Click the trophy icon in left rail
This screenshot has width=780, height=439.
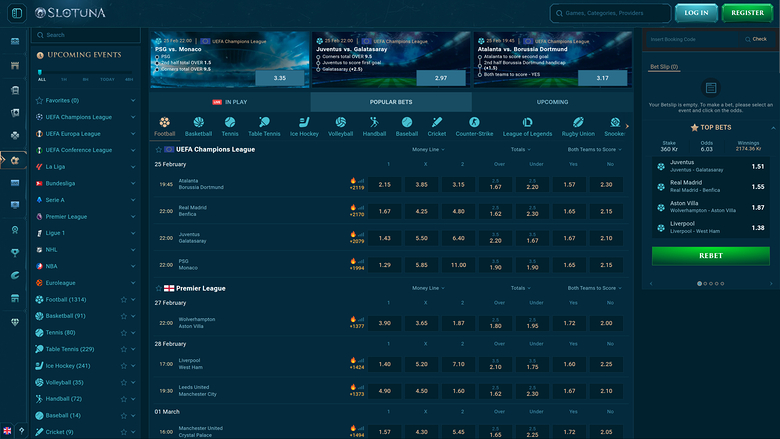point(15,253)
